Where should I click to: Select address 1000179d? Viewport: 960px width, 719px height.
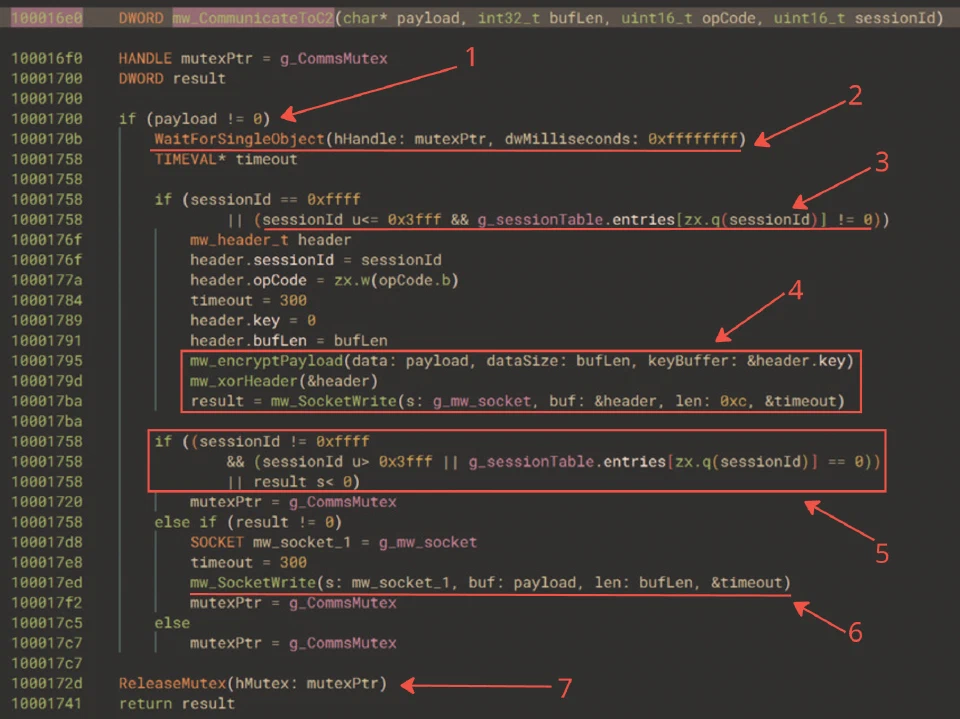click(x=47, y=381)
